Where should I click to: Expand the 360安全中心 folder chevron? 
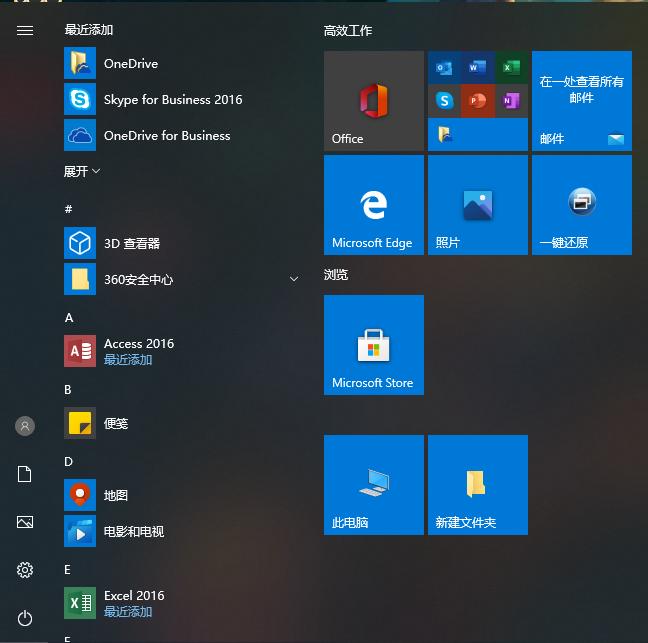pos(294,279)
